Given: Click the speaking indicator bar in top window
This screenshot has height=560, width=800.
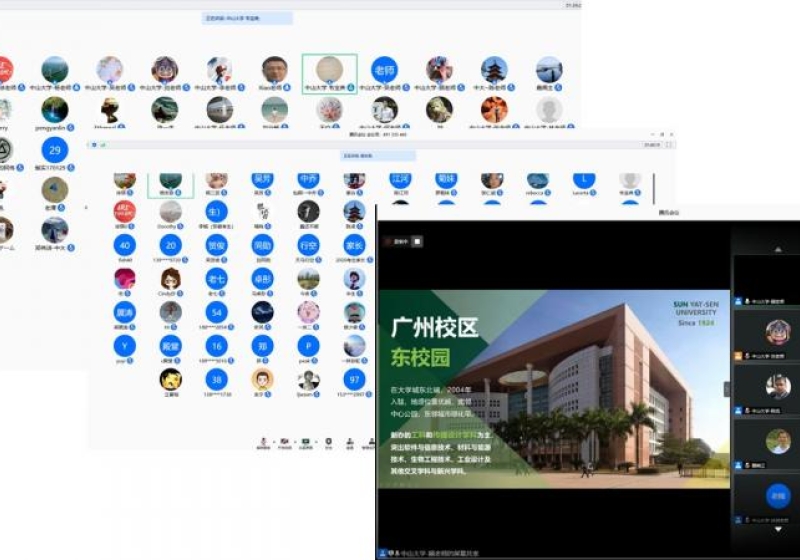Looking at the screenshot, I should coord(246,18).
